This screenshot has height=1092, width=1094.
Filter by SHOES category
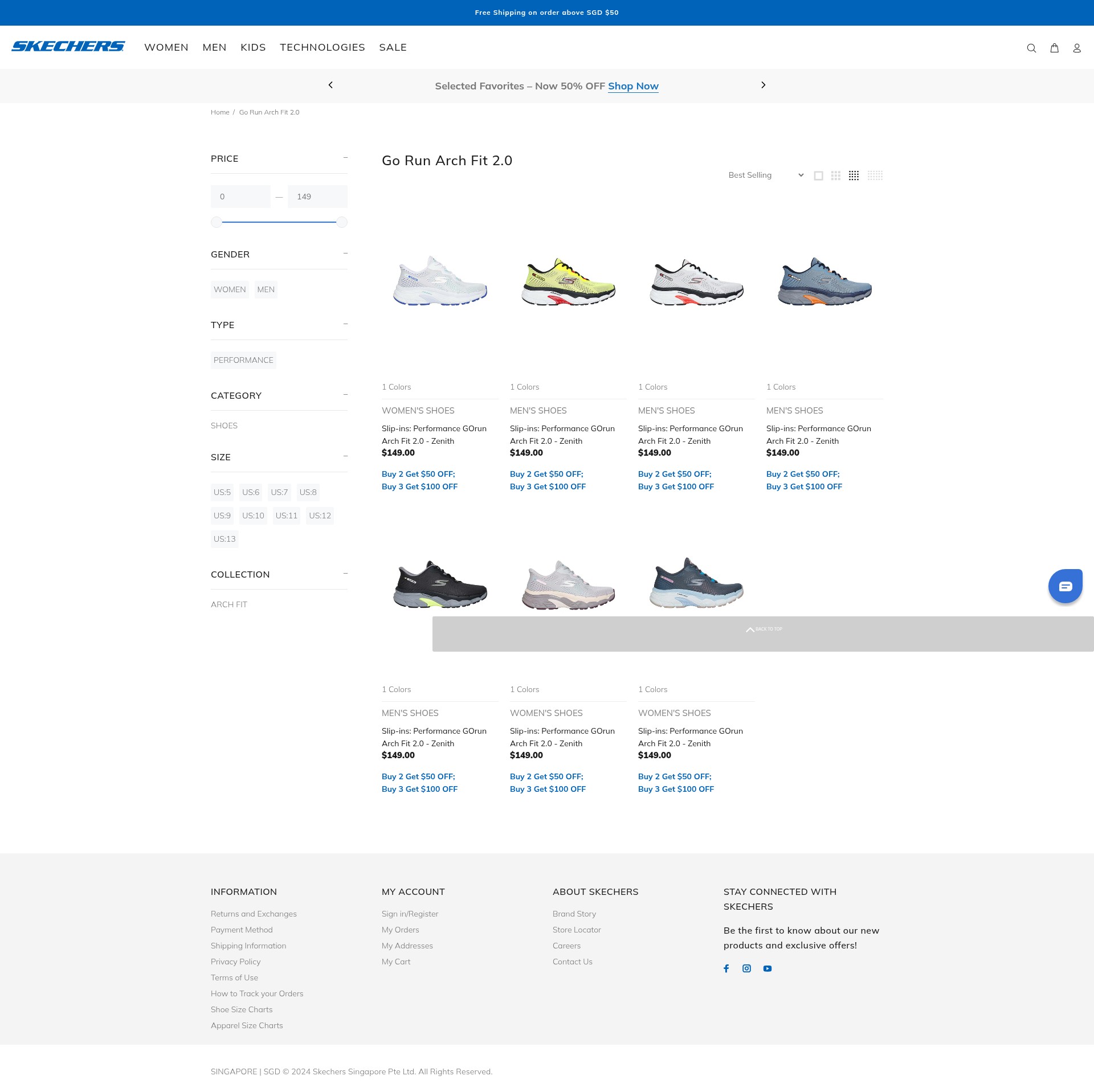[x=224, y=426]
